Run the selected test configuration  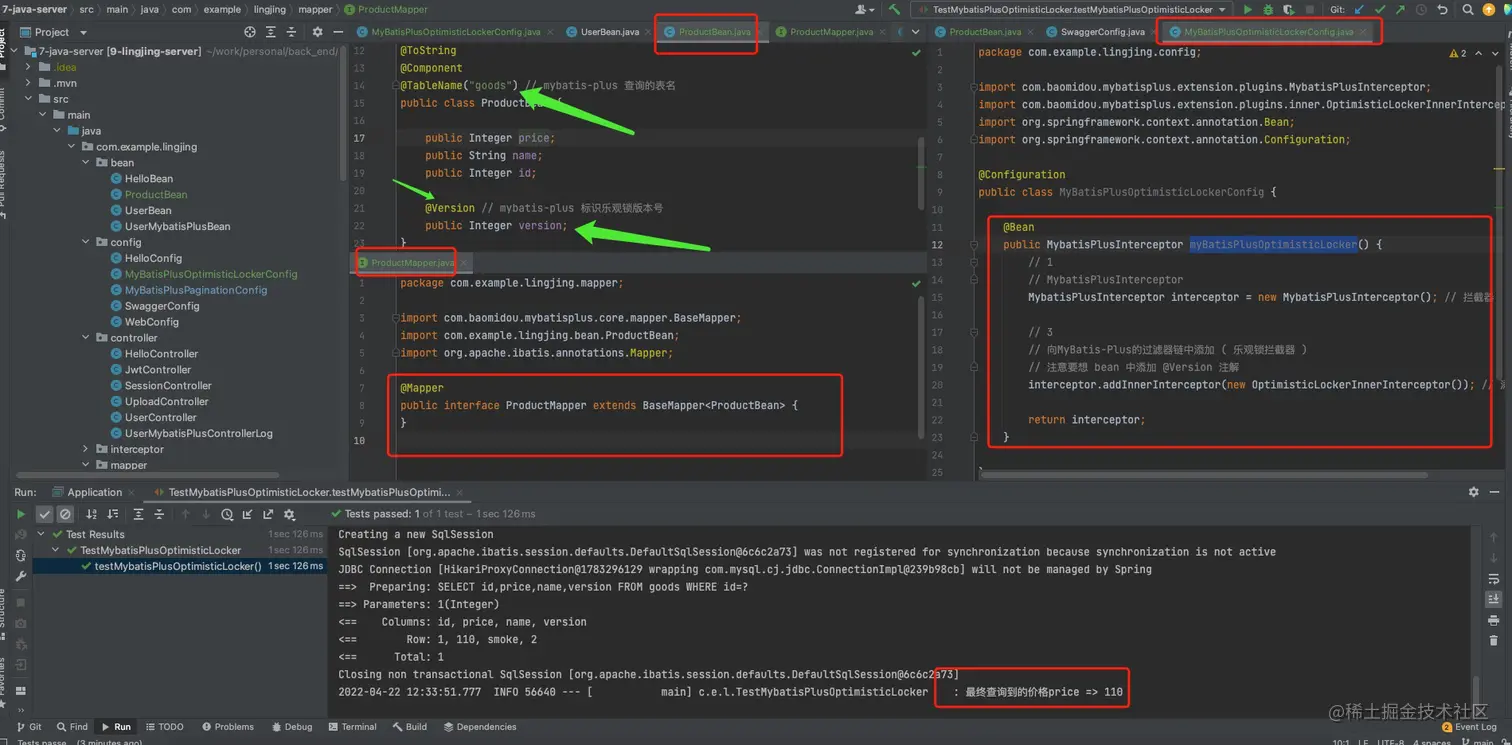click(x=1248, y=9)
